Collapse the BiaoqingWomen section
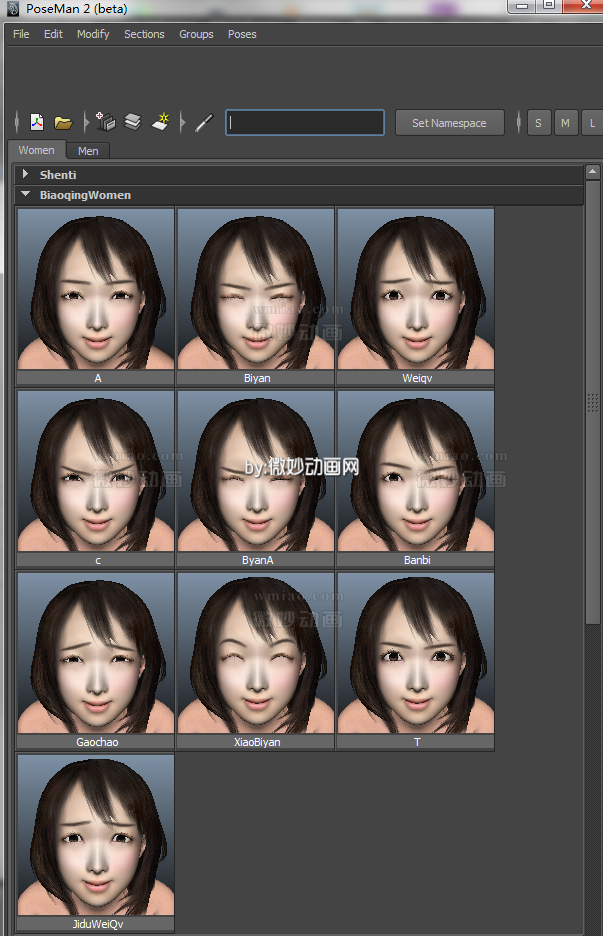603x936 pixels. coord(25,196)
